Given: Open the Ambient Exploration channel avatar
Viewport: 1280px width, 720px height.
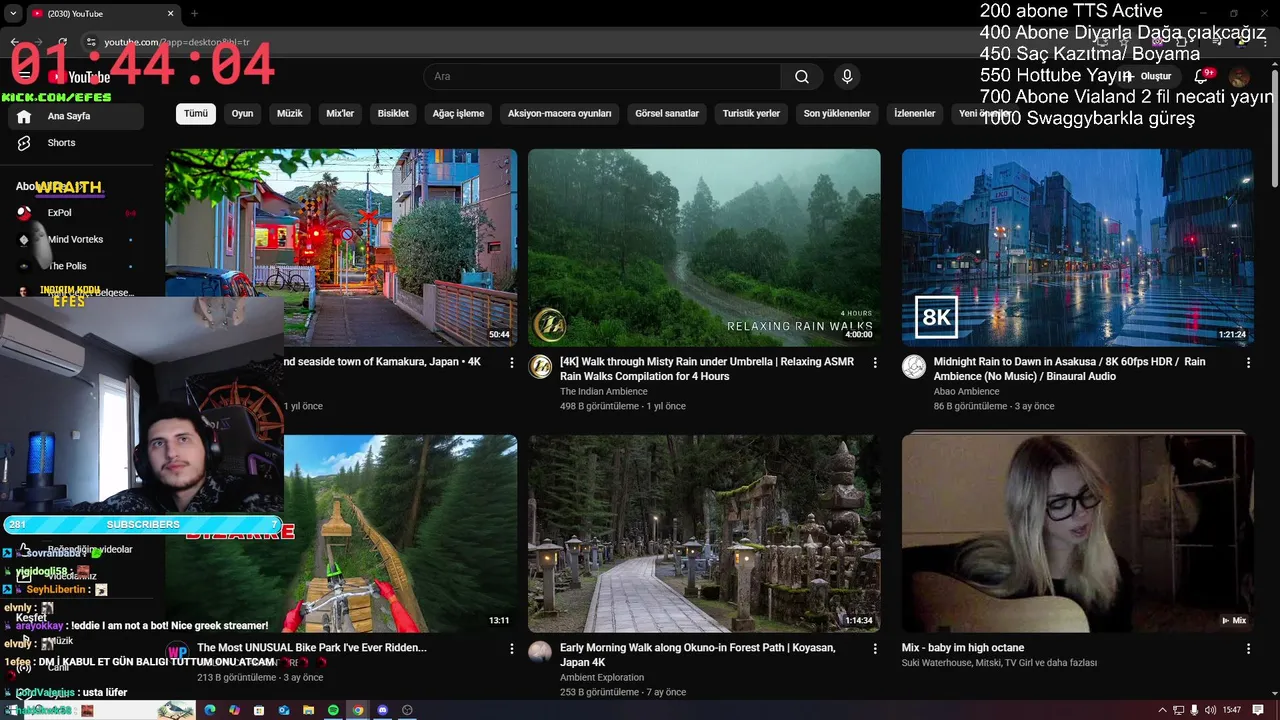Looking at the screenshot, I should coord(540,653).
